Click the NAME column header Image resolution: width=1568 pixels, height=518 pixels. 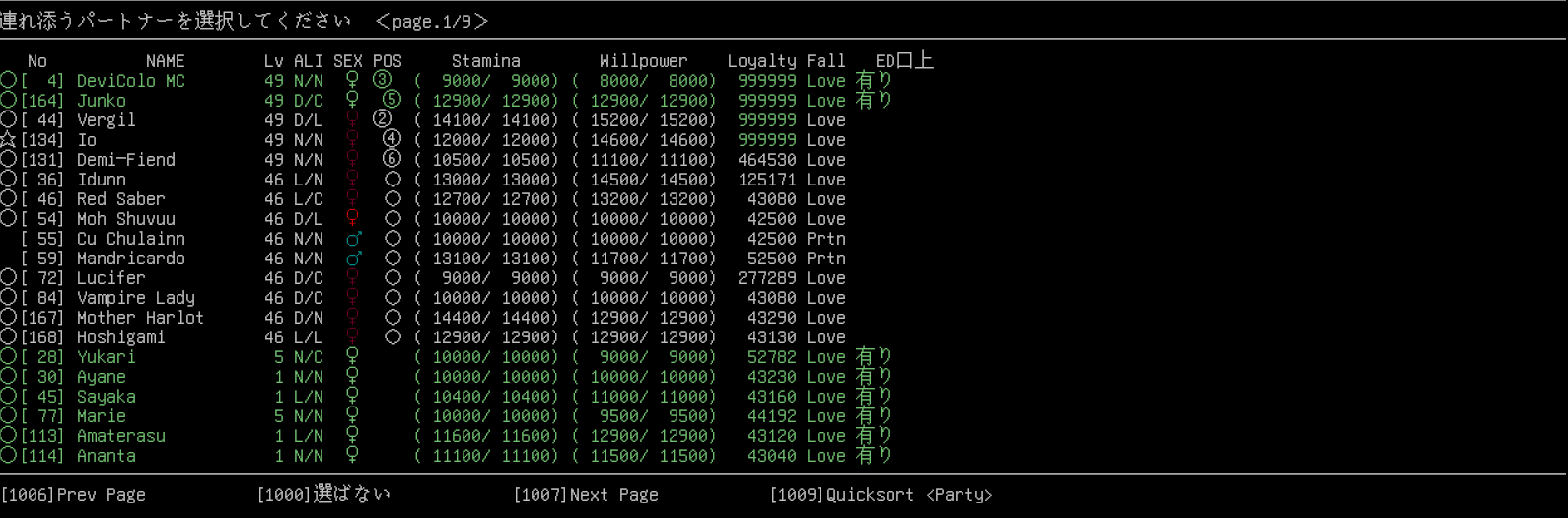(166, 61)
